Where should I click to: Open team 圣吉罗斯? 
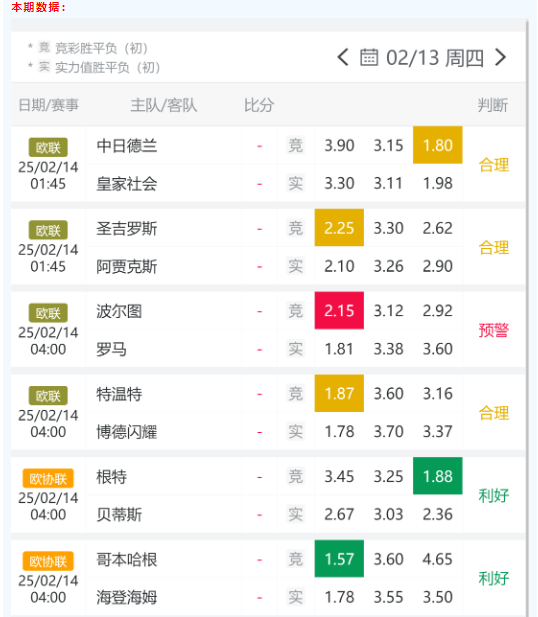[x=127, y=228]
